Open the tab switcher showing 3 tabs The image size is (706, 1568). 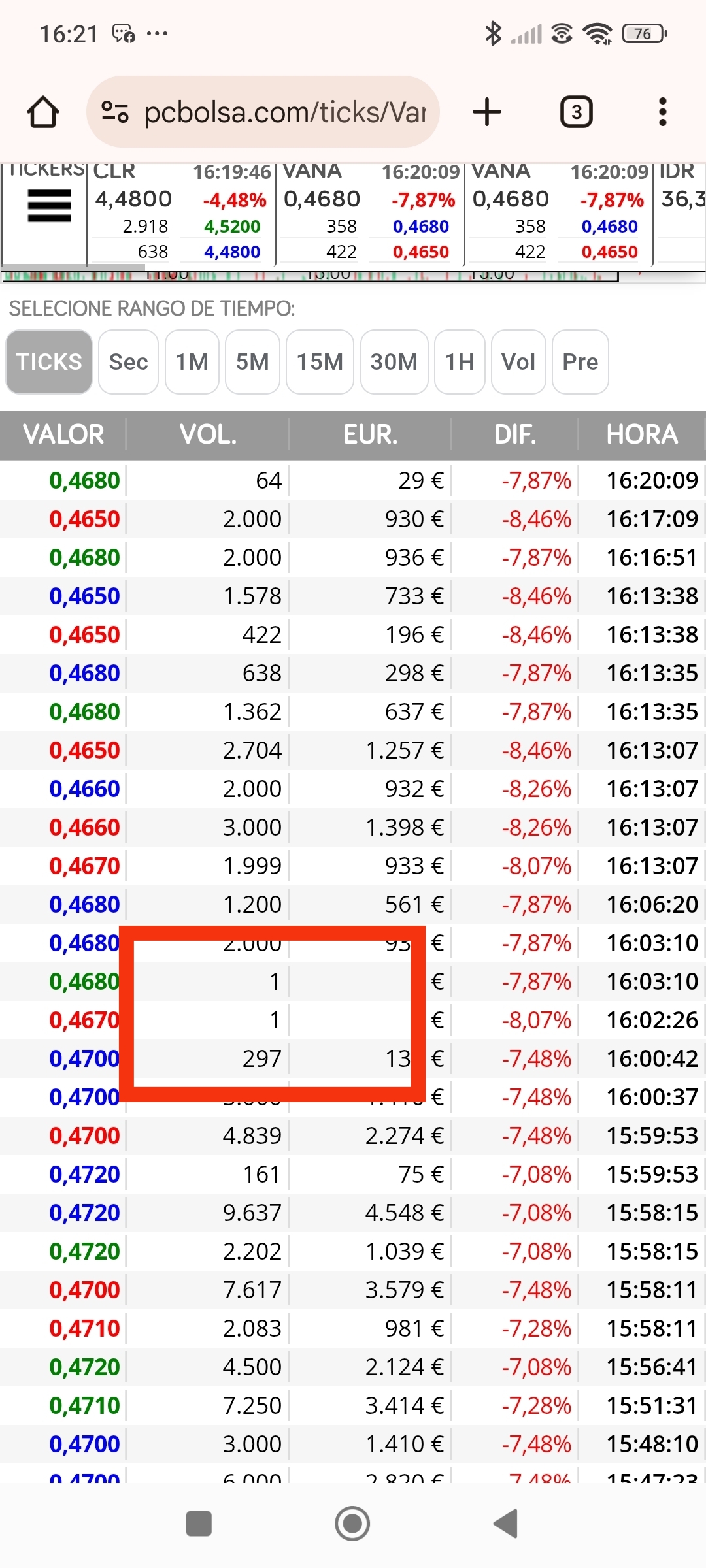pyautogui.click(x=576, y=112)
